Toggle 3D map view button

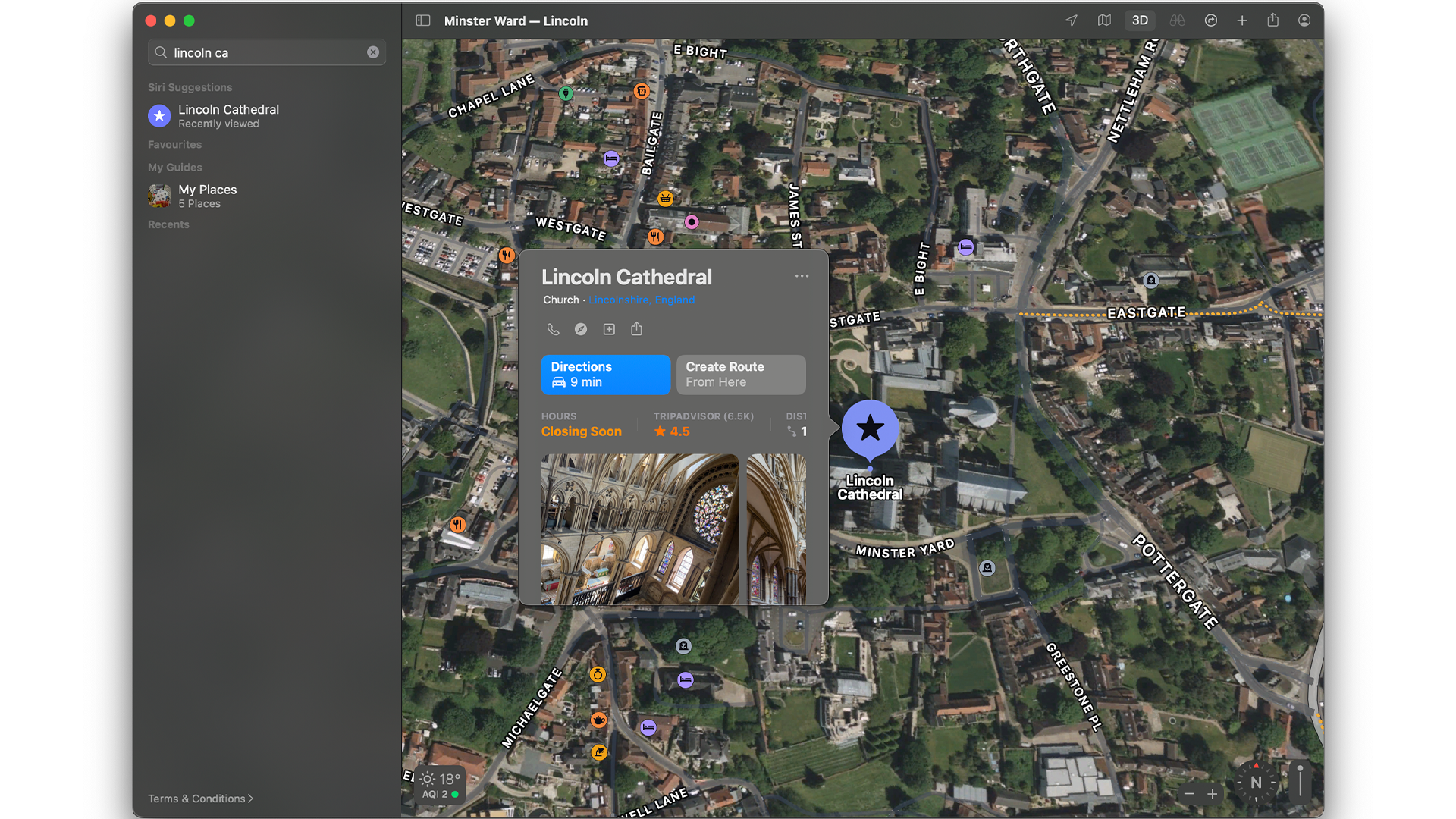[1140, 20]
